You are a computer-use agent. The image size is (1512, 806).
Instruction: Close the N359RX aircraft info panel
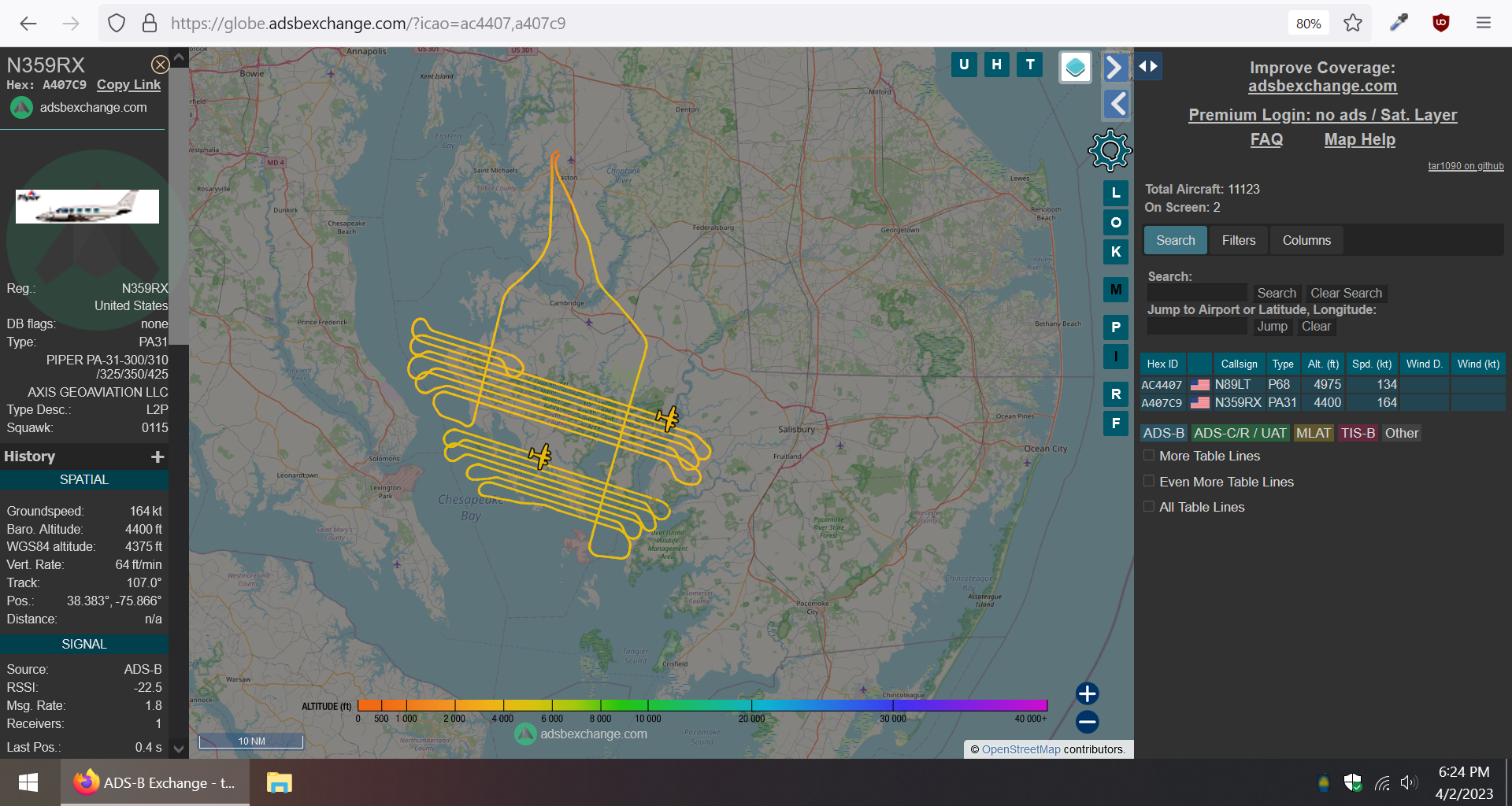(x=160, y=65)
